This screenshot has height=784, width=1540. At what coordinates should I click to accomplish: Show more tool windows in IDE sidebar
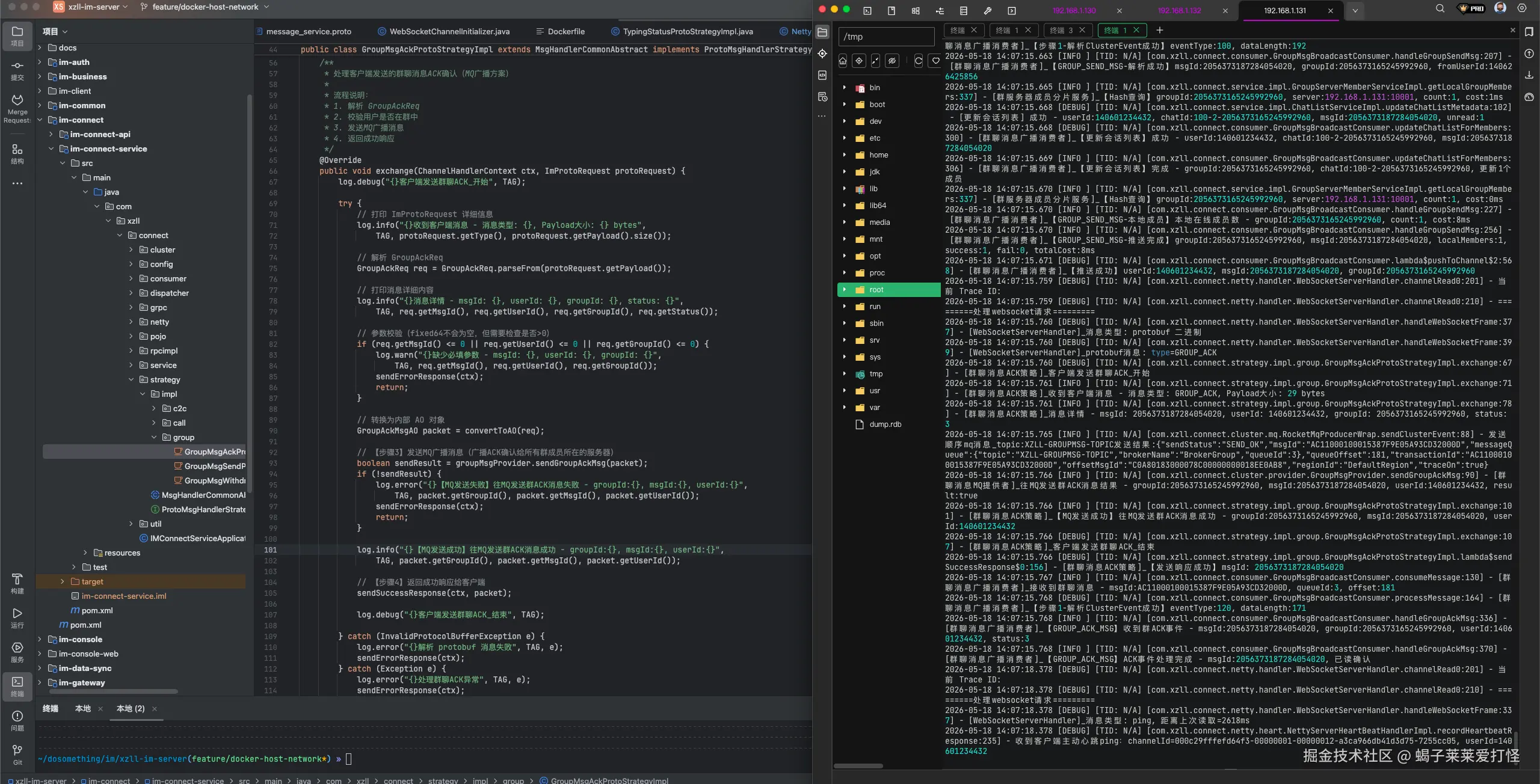[17, 183]
